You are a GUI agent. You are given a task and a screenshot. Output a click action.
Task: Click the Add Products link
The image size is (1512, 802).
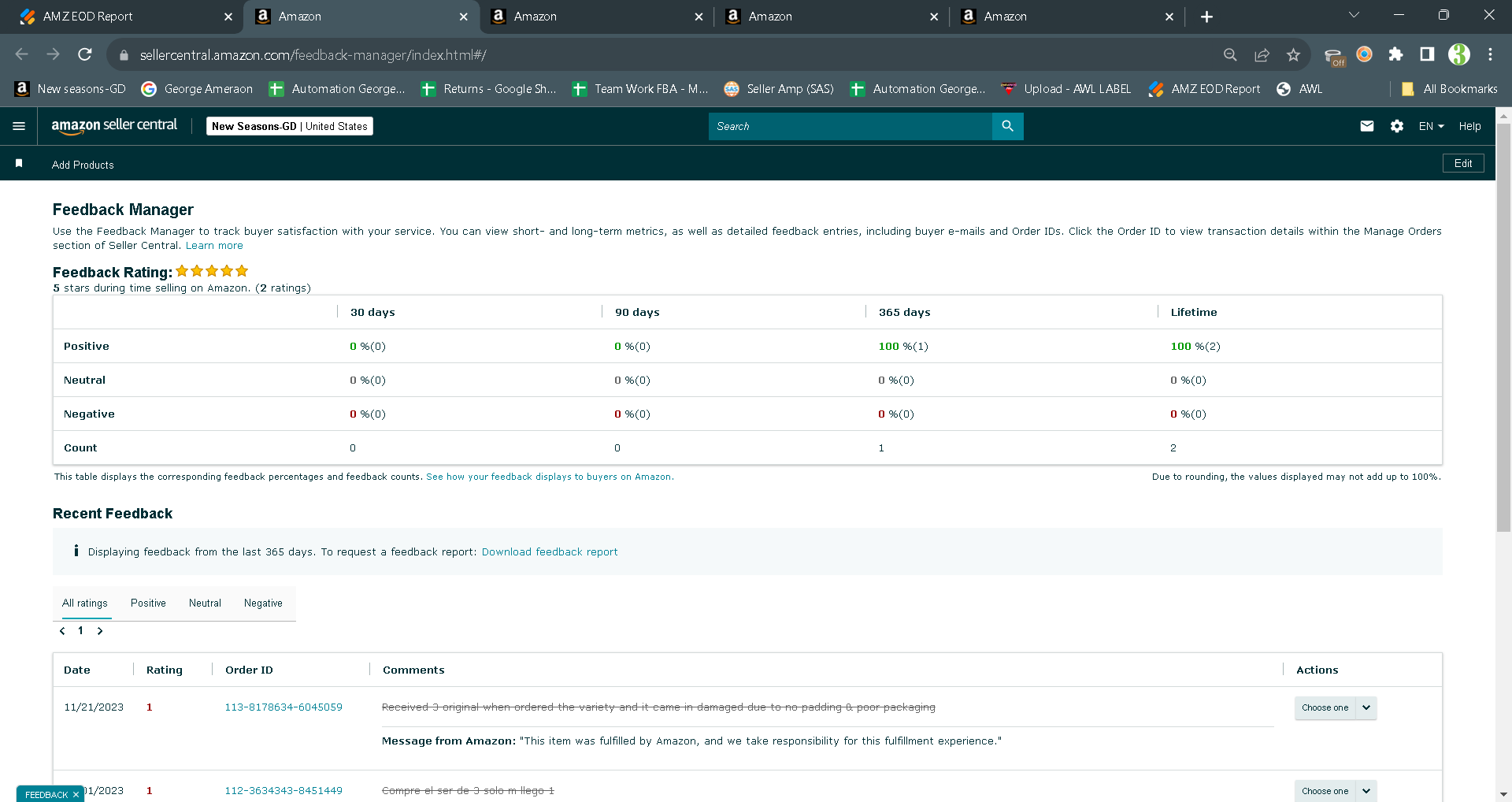pyautogui.click(x=83, y=165)
